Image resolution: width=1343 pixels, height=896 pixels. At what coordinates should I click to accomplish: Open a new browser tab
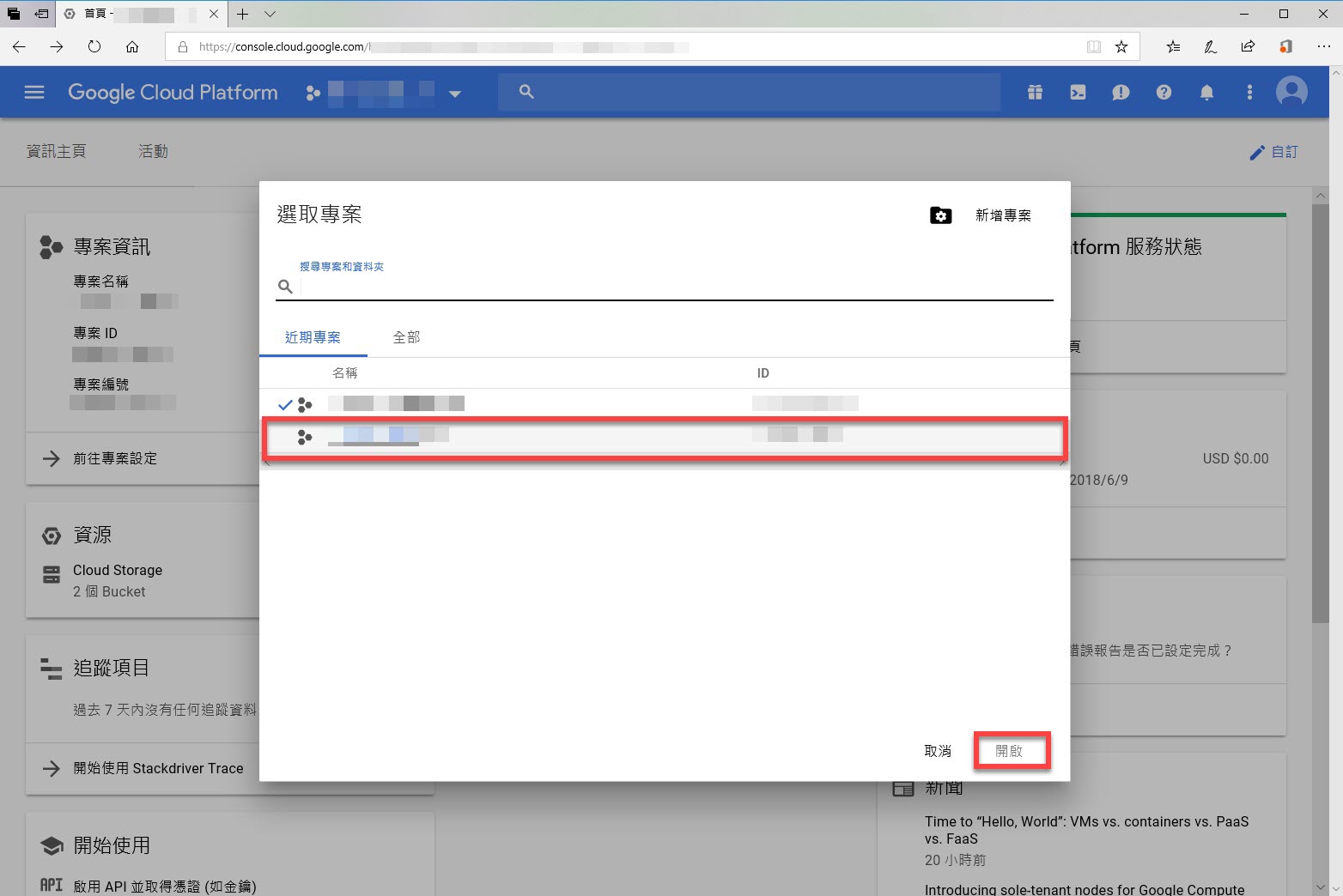pyautogui.click(x=243, y=14)
